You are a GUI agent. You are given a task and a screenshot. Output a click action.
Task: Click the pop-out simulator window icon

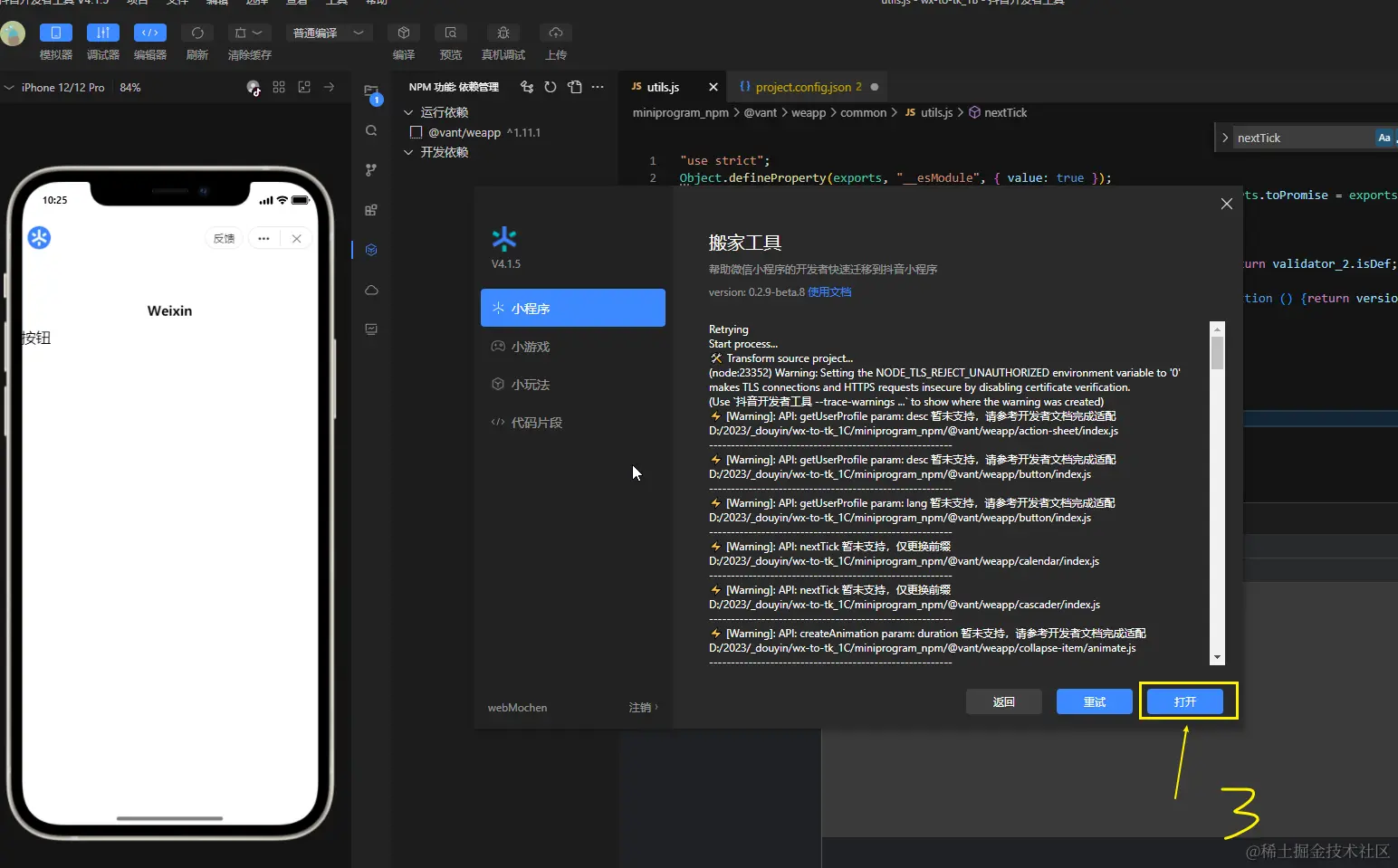point(304,87)
